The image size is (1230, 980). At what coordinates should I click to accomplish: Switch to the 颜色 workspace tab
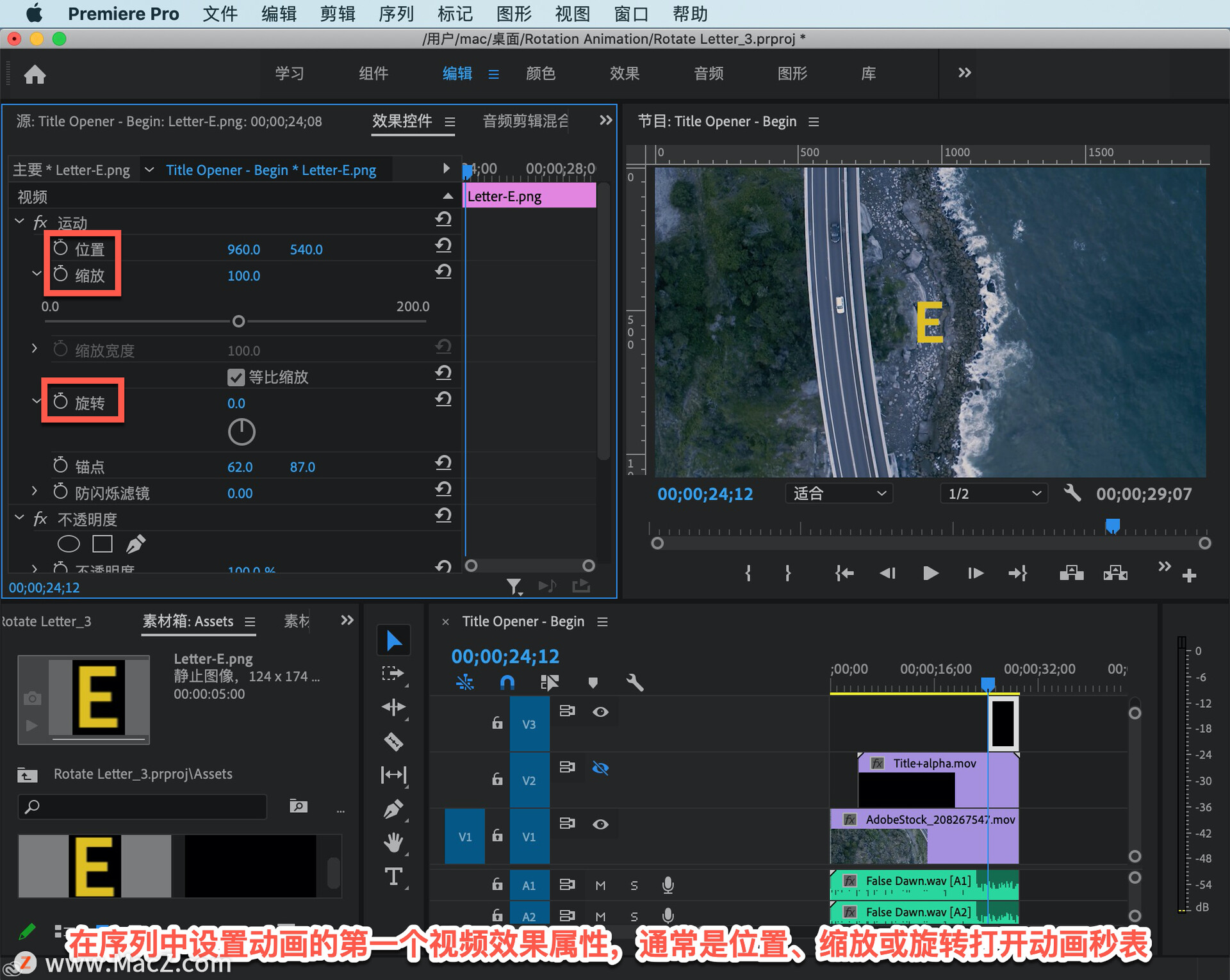click(x=540, y=73)
